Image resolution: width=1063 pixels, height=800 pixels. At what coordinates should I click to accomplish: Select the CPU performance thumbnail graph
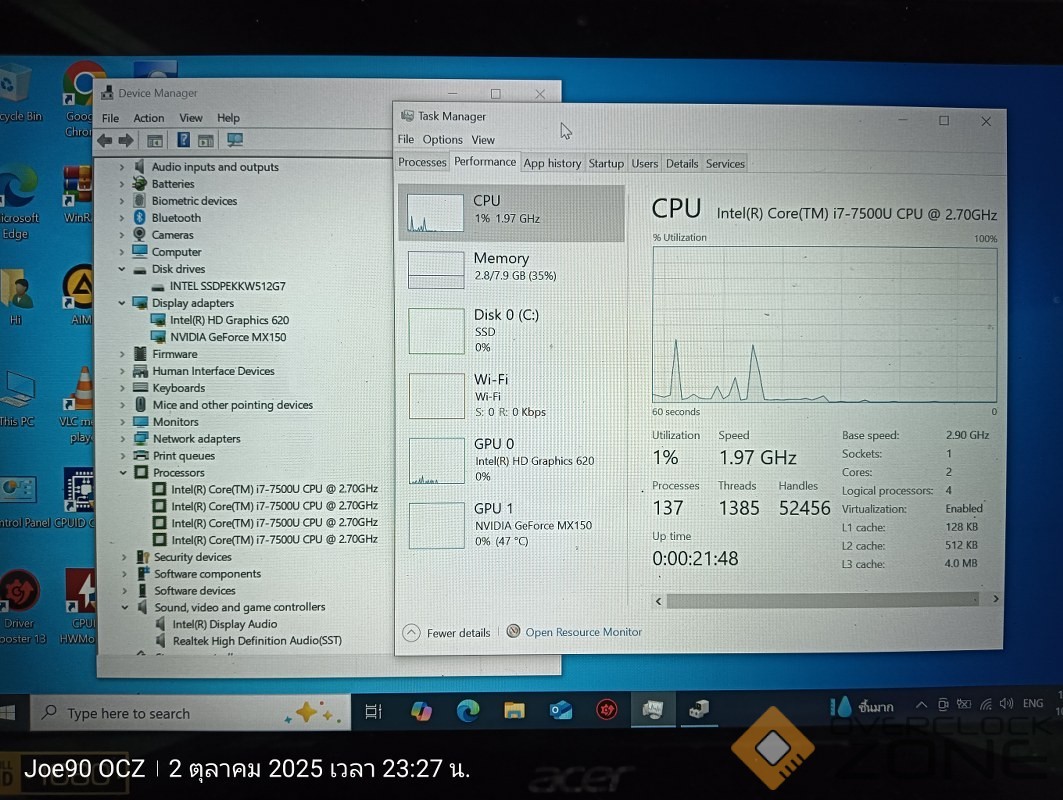[435, 213]
